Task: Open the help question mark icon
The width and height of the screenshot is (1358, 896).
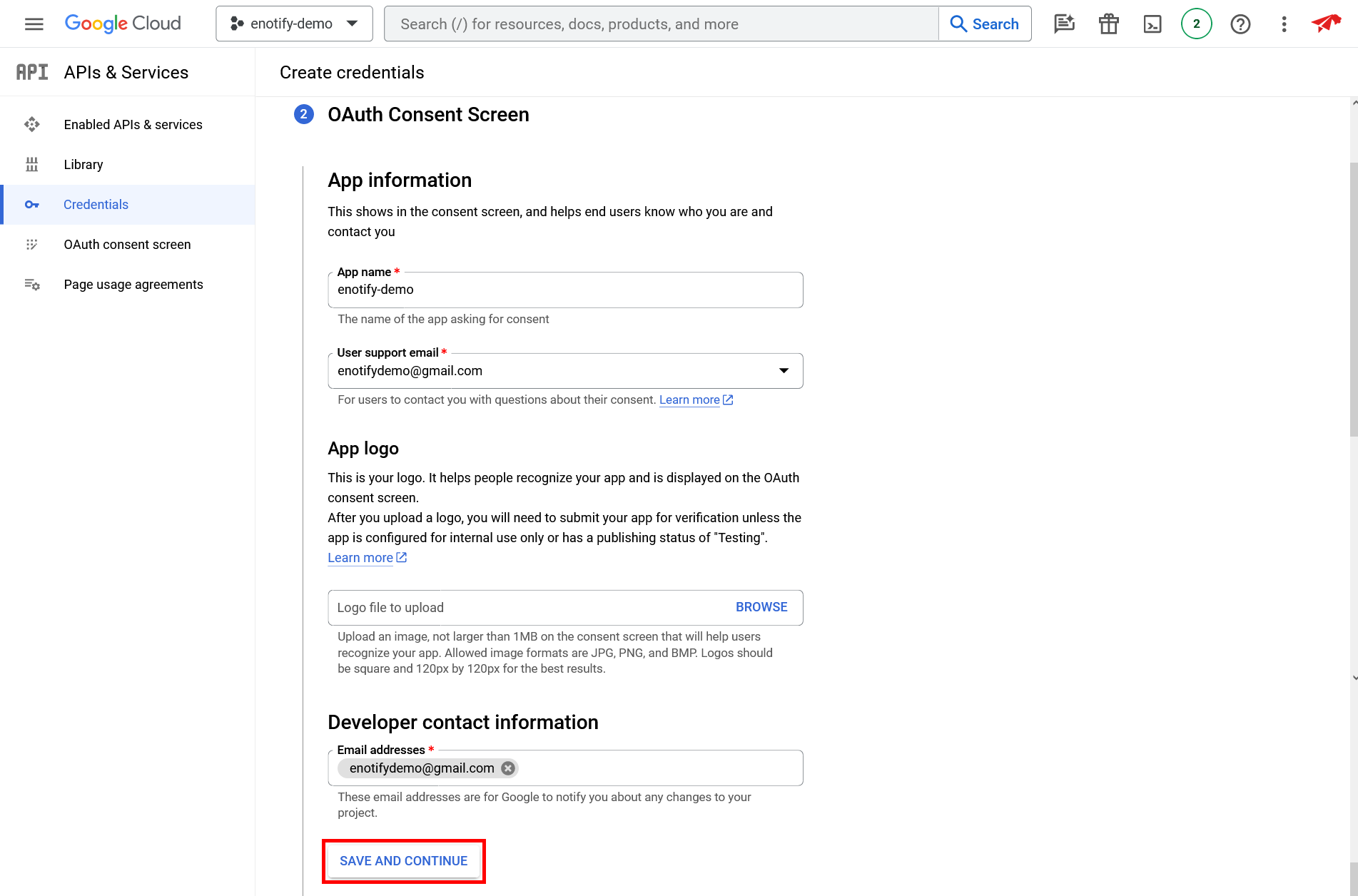Action: pos(1240,24)
